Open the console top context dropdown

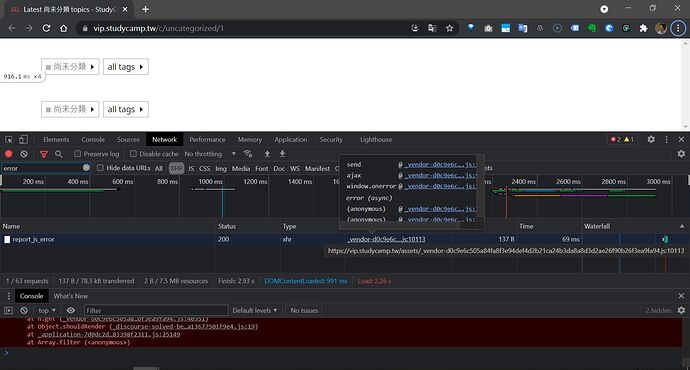tap(47, 310)
